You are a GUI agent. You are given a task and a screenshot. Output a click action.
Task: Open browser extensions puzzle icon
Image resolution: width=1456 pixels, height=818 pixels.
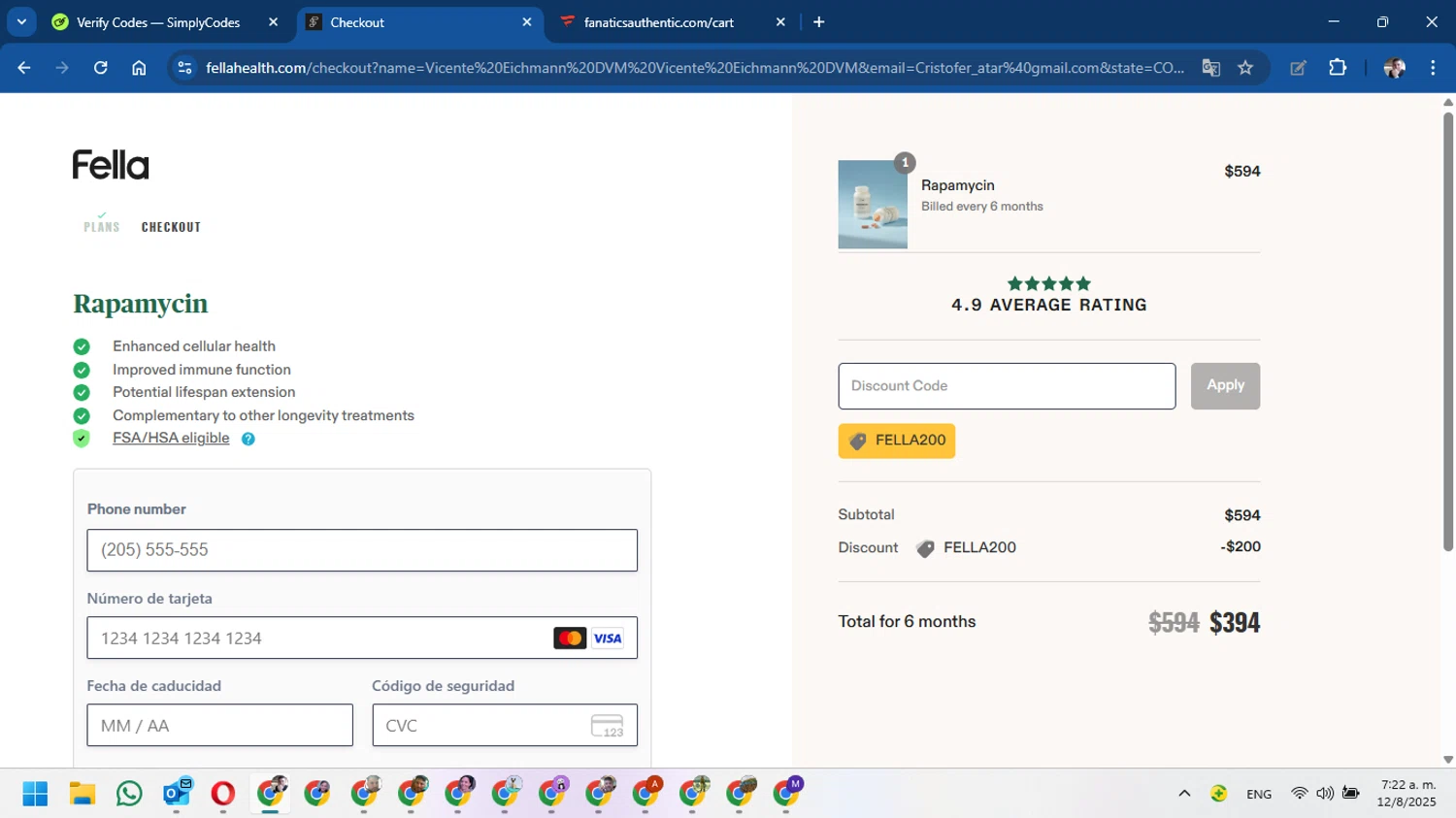pyautogui.click(x=1338, y=68)
